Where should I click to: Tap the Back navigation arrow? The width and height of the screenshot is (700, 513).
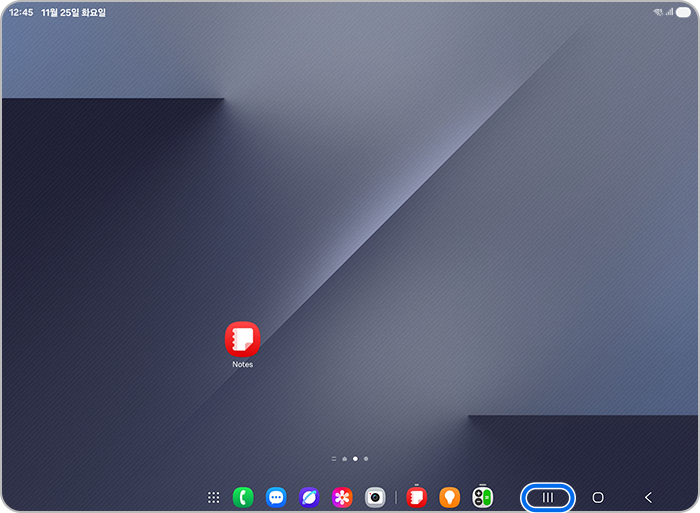tap(648, 497)
